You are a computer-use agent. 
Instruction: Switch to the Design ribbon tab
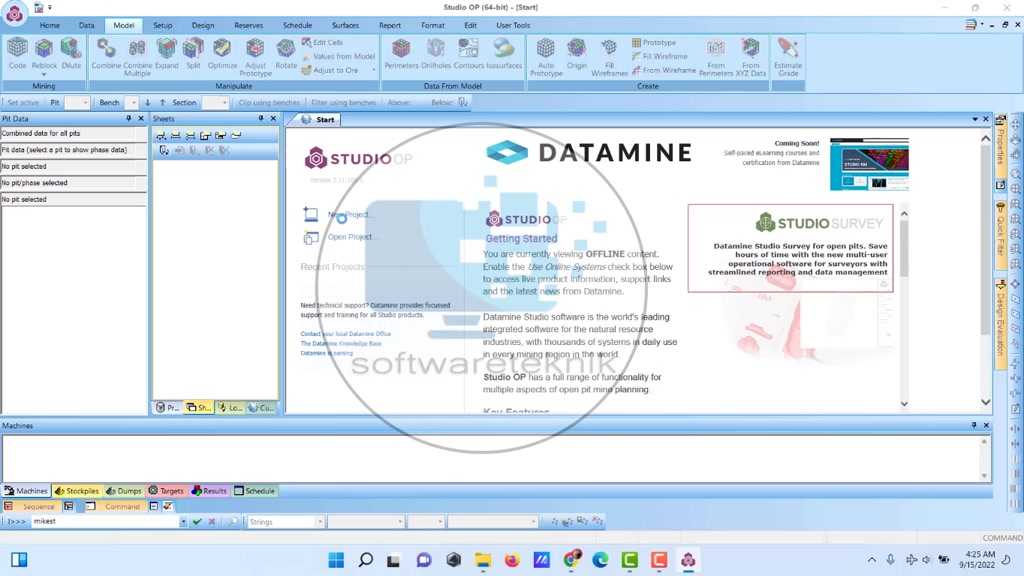pyautogui.click(x=202, y=25)
